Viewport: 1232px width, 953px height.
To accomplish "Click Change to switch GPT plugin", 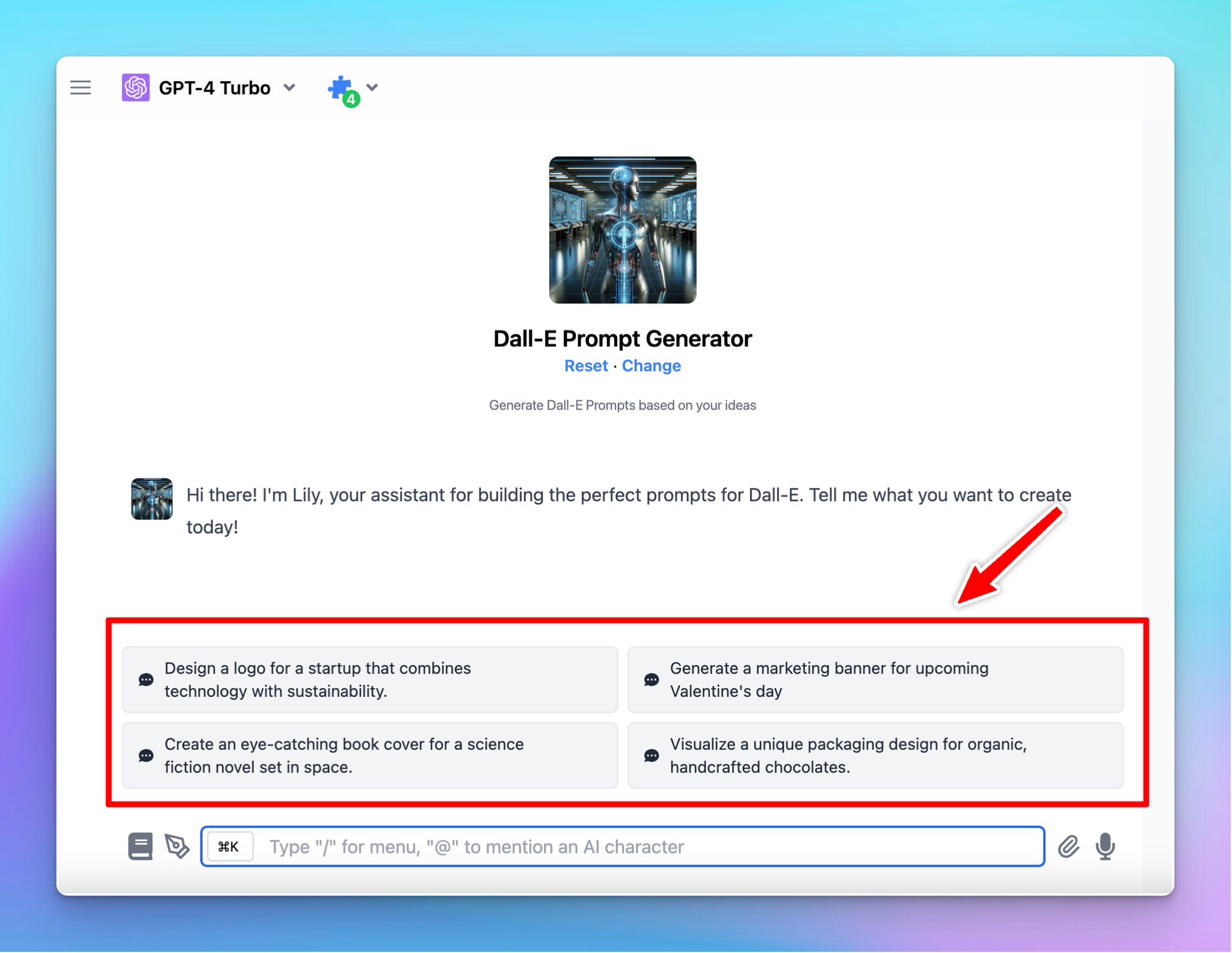I will [x=651, y=365].
